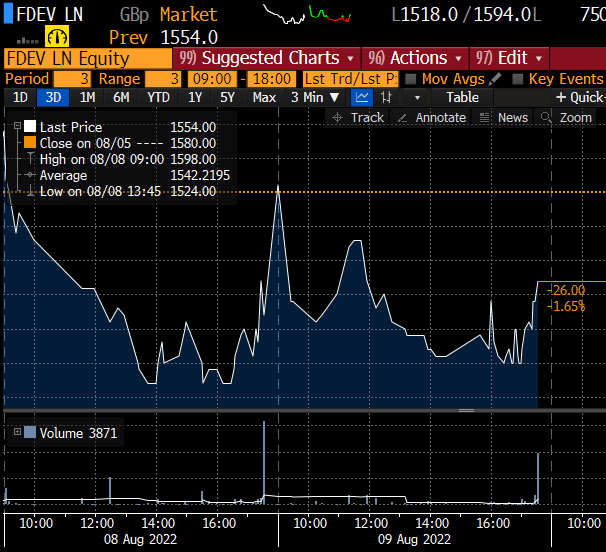Click the -1.65% change label
This screenshot has height=552, width=606.
point(566,306)
